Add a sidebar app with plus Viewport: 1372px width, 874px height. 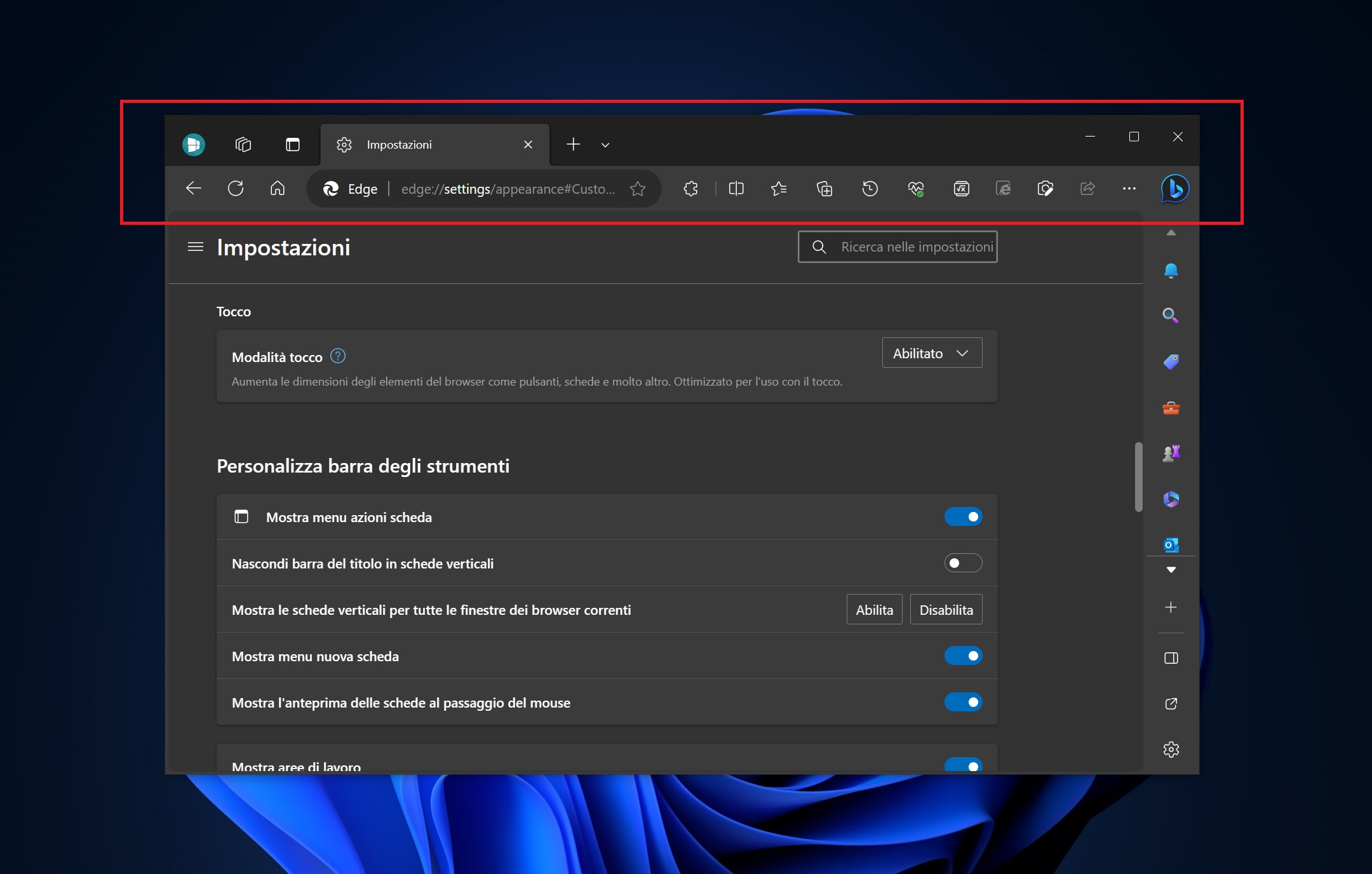click(x=1171, y=607)
